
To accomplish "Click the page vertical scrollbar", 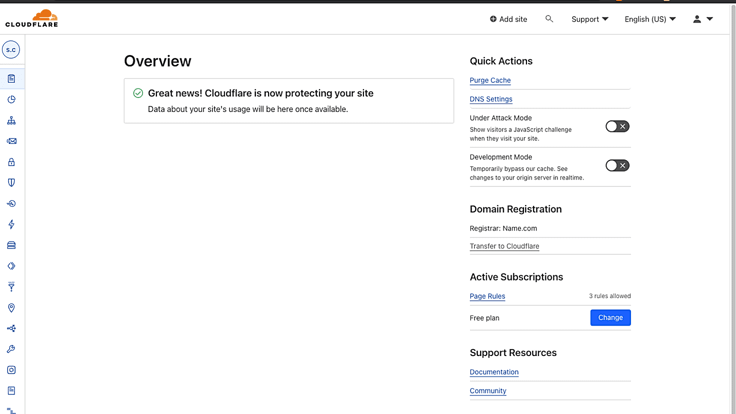I will coord(733,207).
